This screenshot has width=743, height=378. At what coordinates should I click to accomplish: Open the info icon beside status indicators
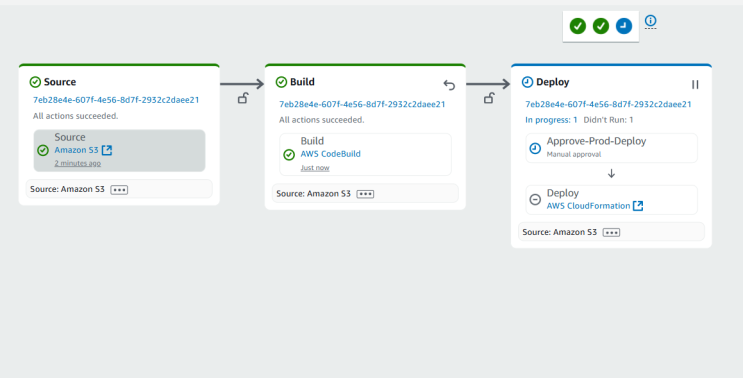(651, 20)
